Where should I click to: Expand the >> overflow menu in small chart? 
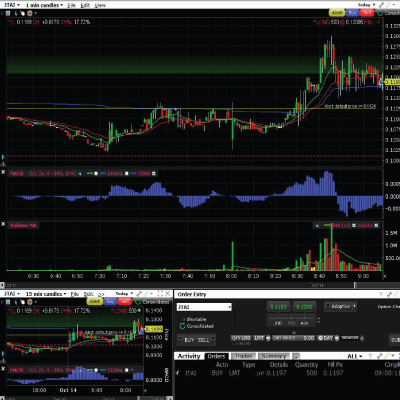(101, 294)
